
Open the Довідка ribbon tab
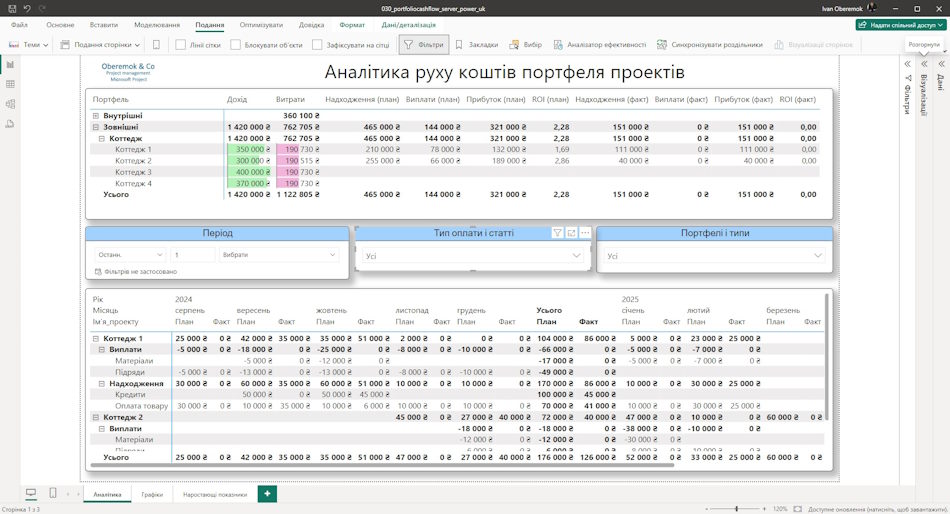click(311, 25)
